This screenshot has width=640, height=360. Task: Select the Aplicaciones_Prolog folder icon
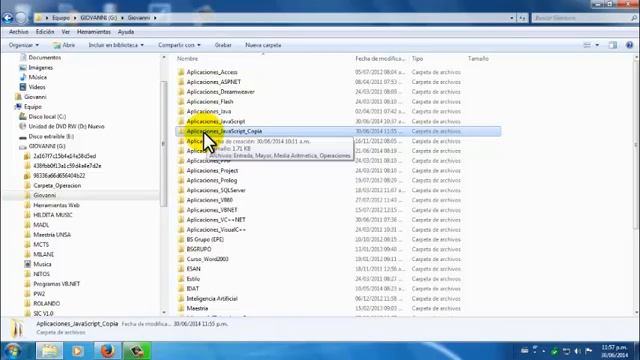pos(181,180)
